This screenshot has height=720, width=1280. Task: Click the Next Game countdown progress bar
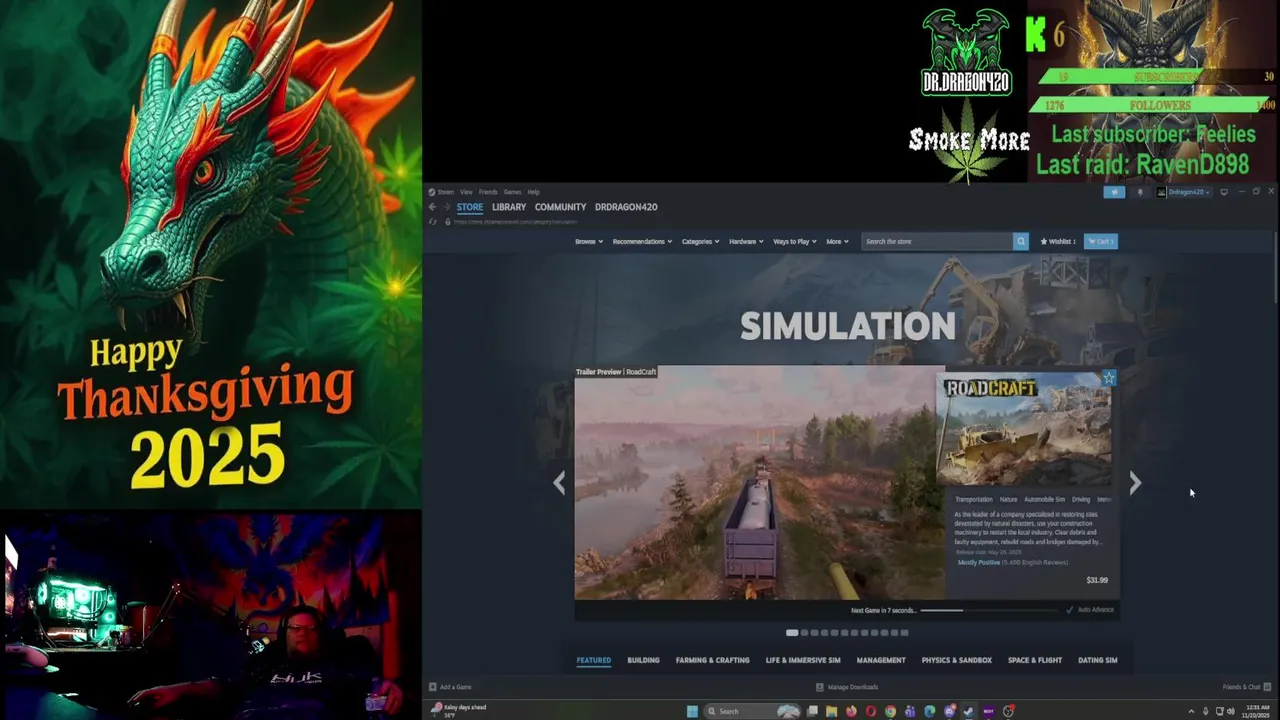pyautogui.click(x=988, y=610)
